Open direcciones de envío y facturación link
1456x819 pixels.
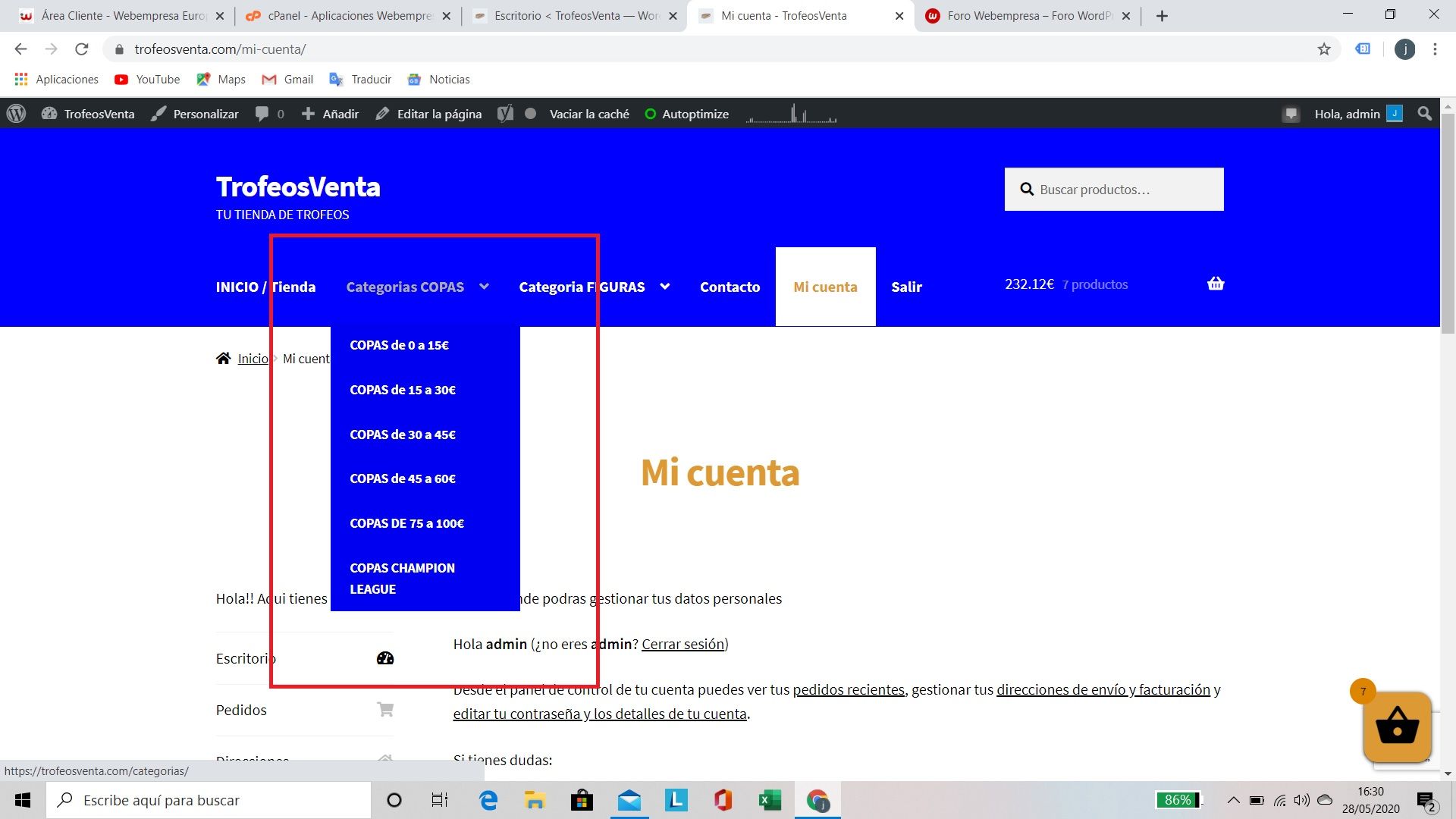1103,689
